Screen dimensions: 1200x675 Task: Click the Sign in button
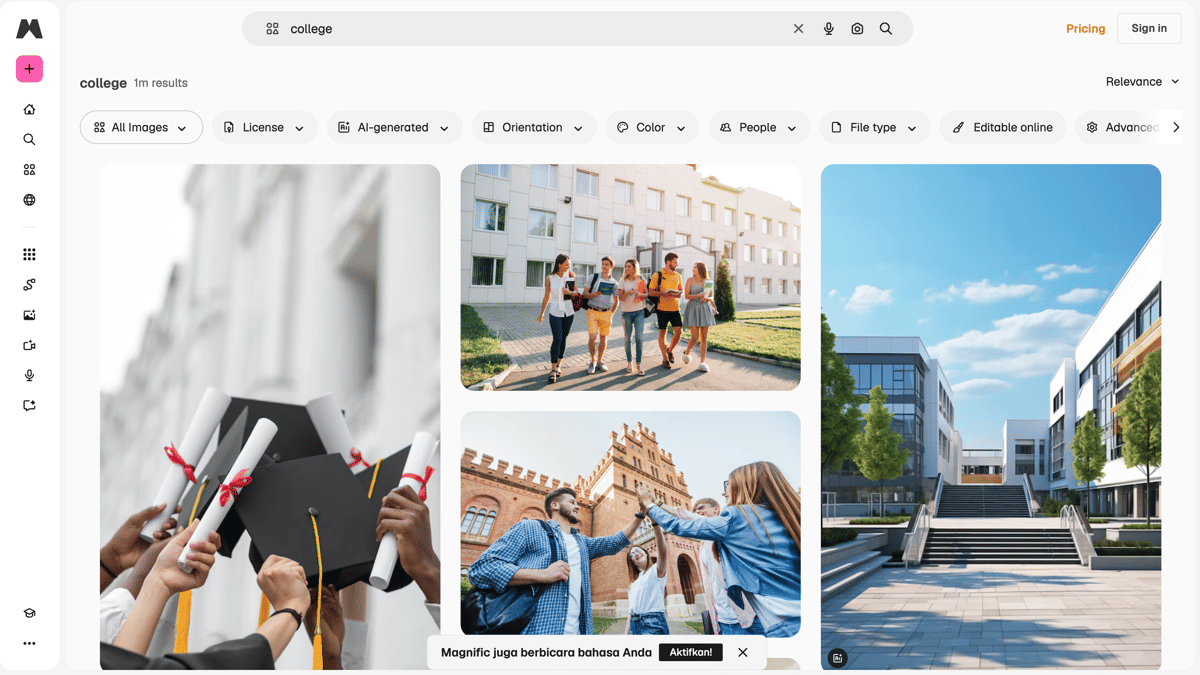click(x=1149, y=28)
